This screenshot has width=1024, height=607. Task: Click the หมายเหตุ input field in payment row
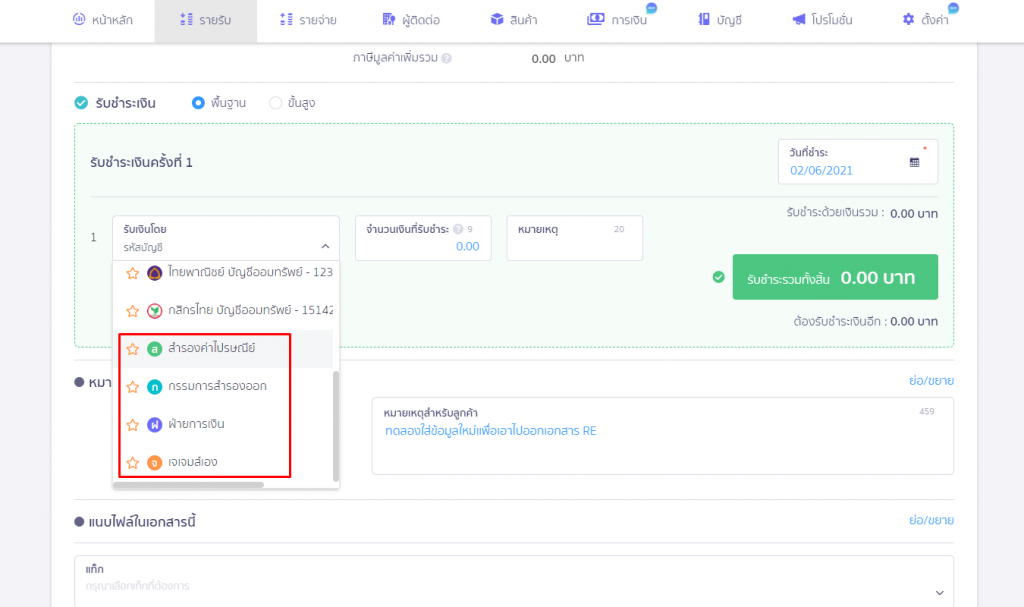pos(574,245)
